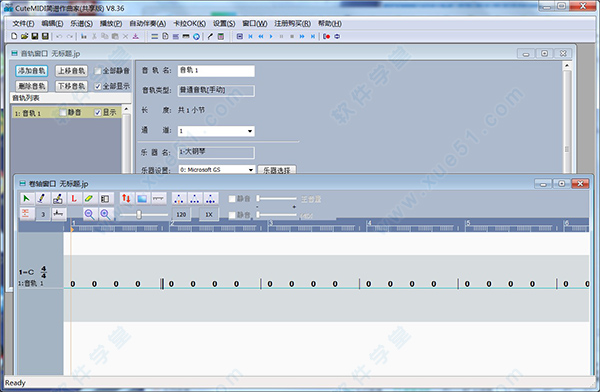Open the 通道 channel dropdown
The width and height of the screenshot is (600, 392).
tap(216, 131)
